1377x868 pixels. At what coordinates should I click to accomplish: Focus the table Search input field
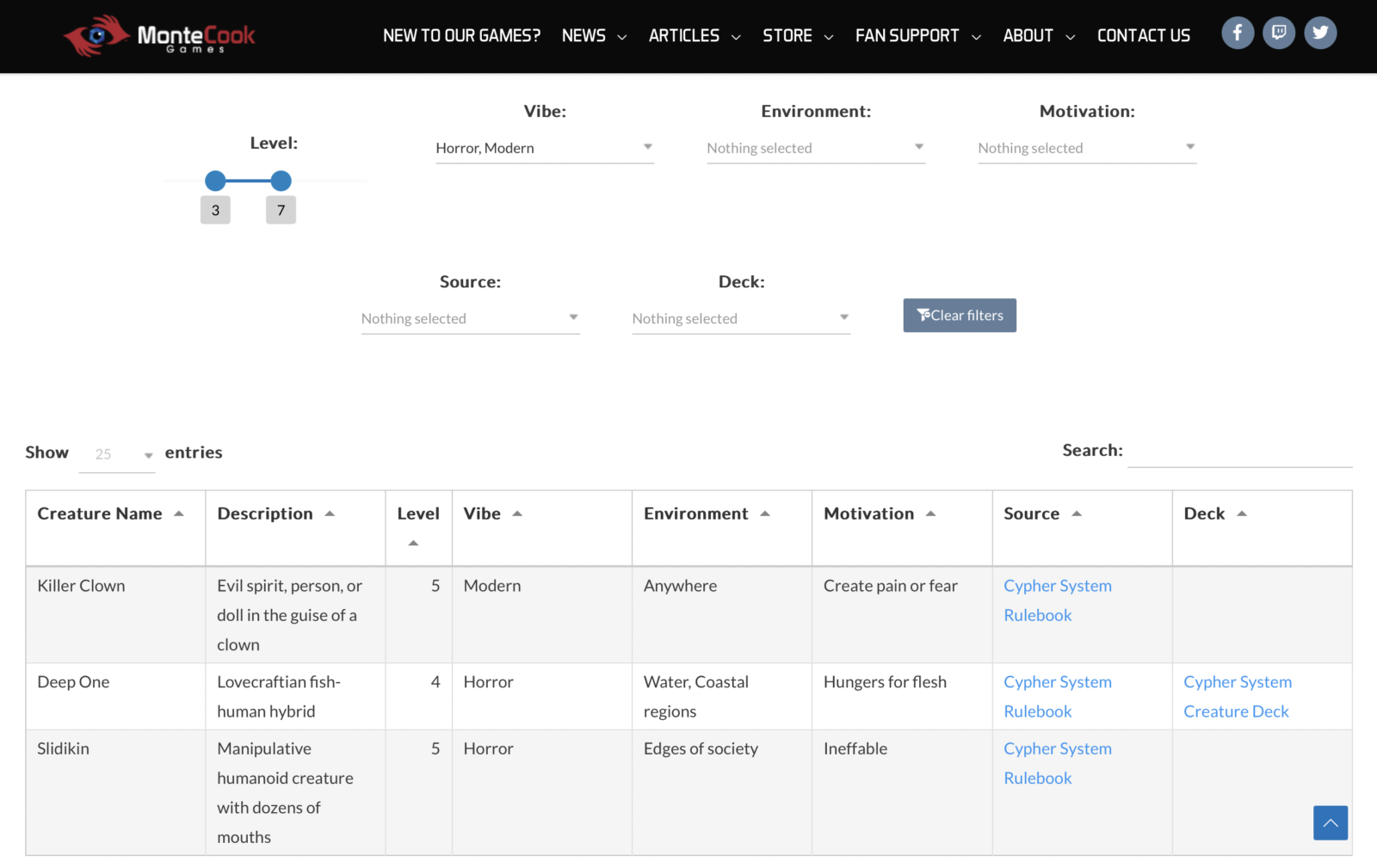click(1240, 451)
